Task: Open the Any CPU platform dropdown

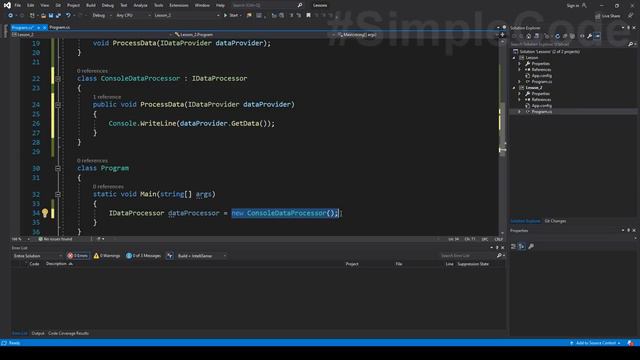Action: 133,15
